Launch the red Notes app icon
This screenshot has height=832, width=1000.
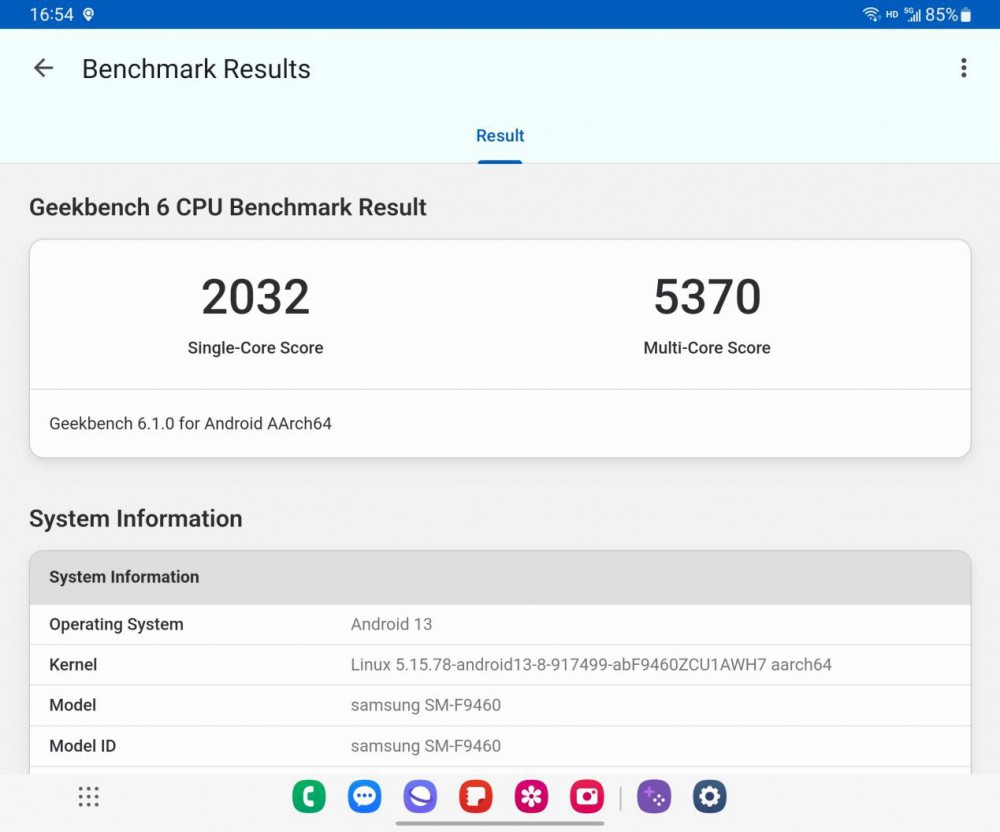(476, 796)
